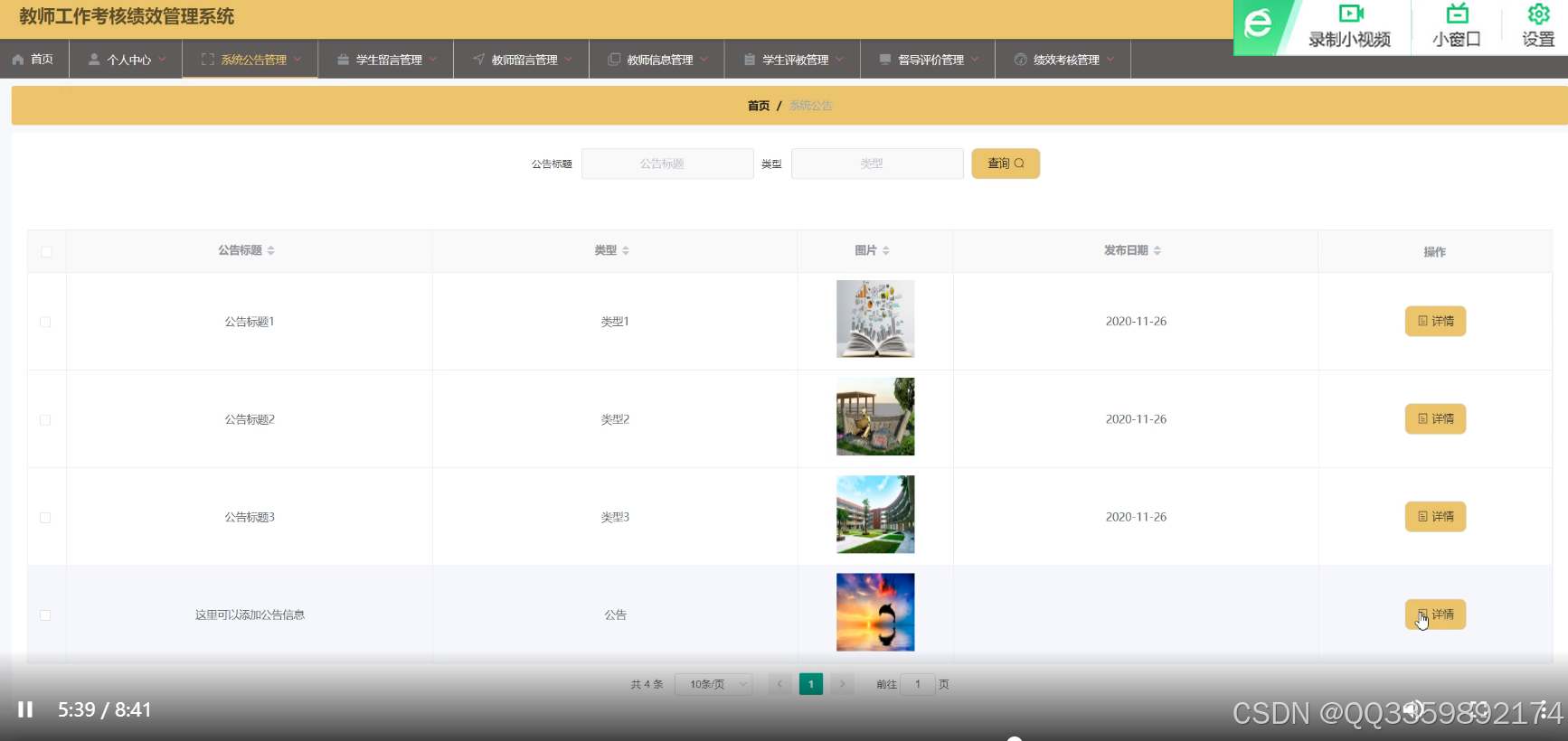Toggle the select-all header checkbox

click(x=46, y=252)
